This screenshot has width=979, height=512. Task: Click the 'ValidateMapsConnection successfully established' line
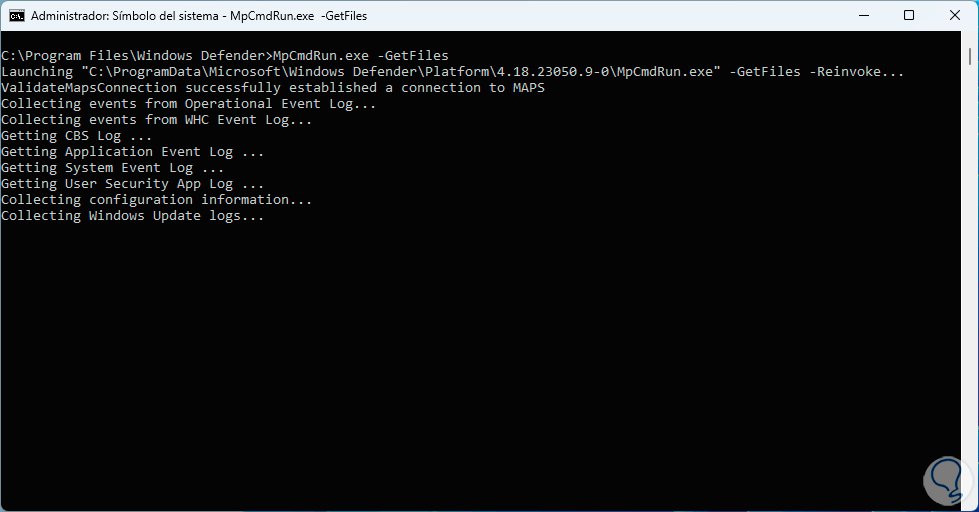(x=273, y=88)
